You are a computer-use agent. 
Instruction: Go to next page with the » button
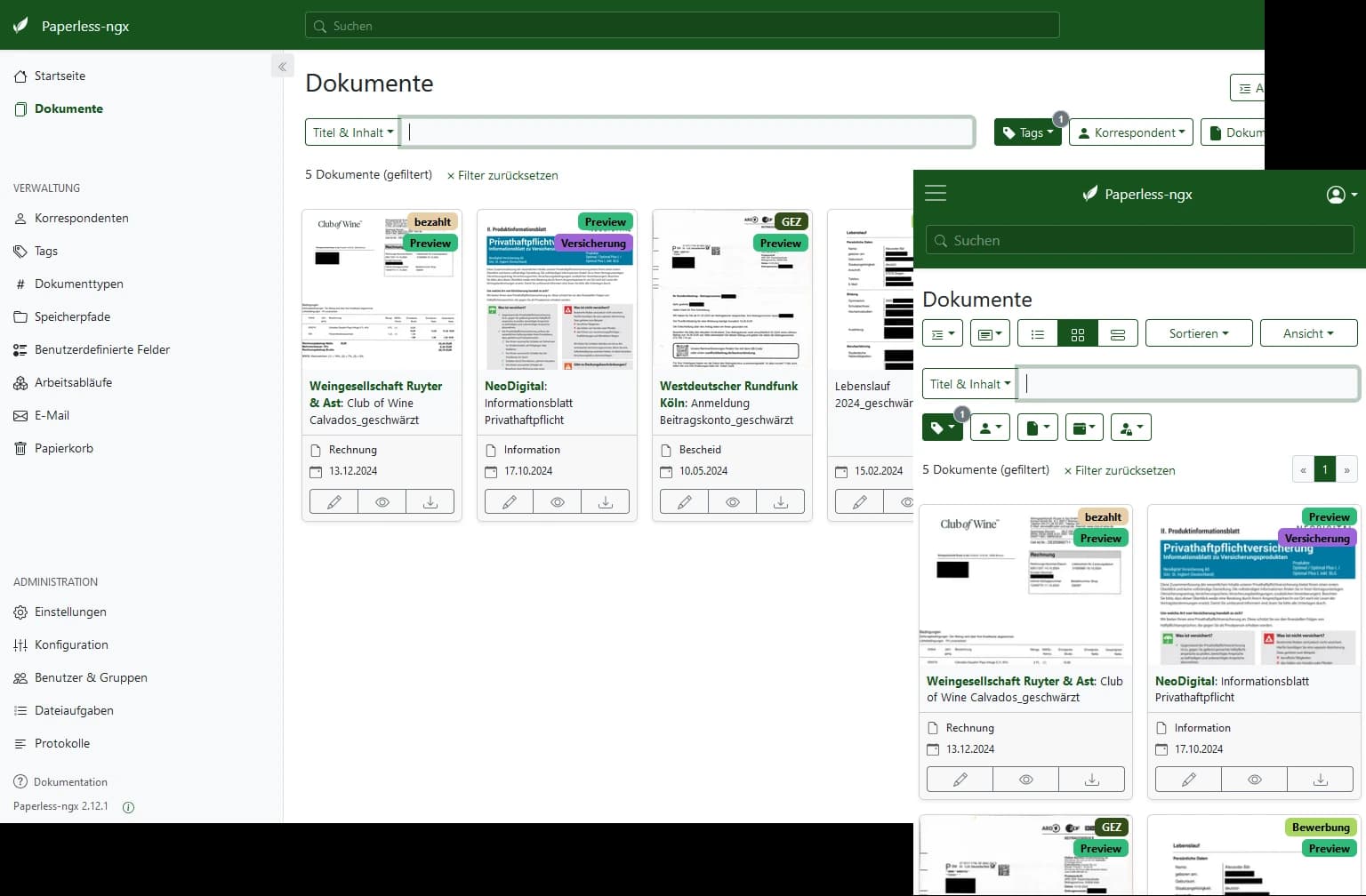pos(1346,469)
